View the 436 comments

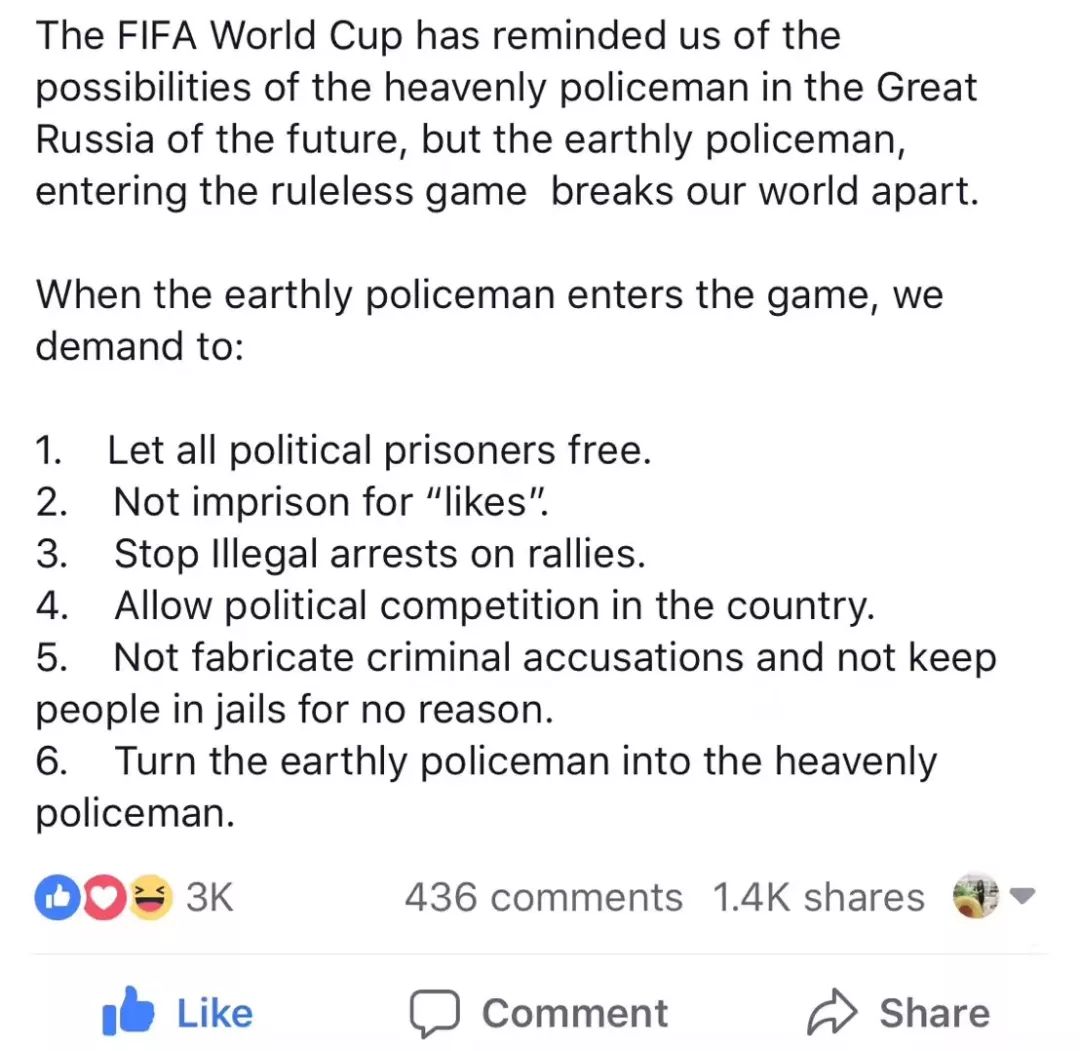coord(543,897)
